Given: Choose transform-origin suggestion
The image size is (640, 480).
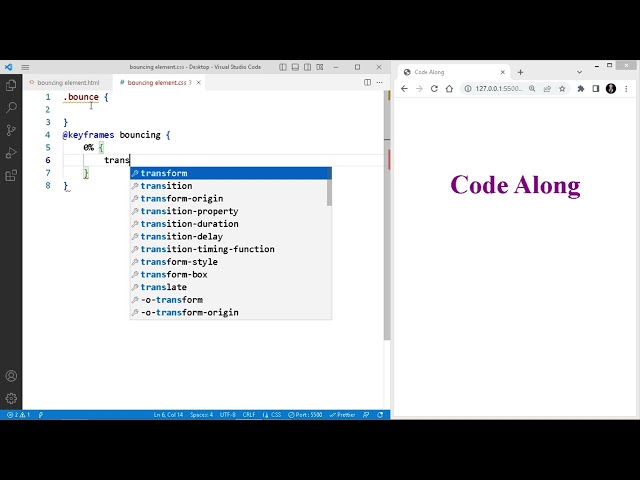Looking at the screenshot, I should tap(229, 198).
